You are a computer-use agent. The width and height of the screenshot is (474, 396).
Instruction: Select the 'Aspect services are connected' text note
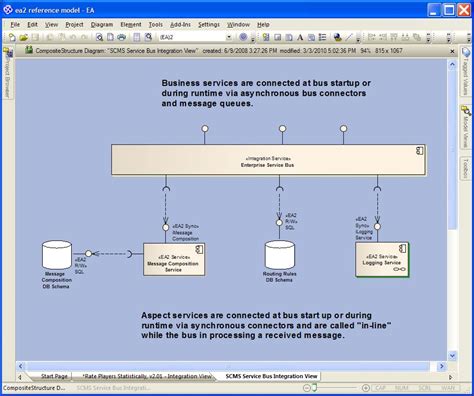click(266, 325)
